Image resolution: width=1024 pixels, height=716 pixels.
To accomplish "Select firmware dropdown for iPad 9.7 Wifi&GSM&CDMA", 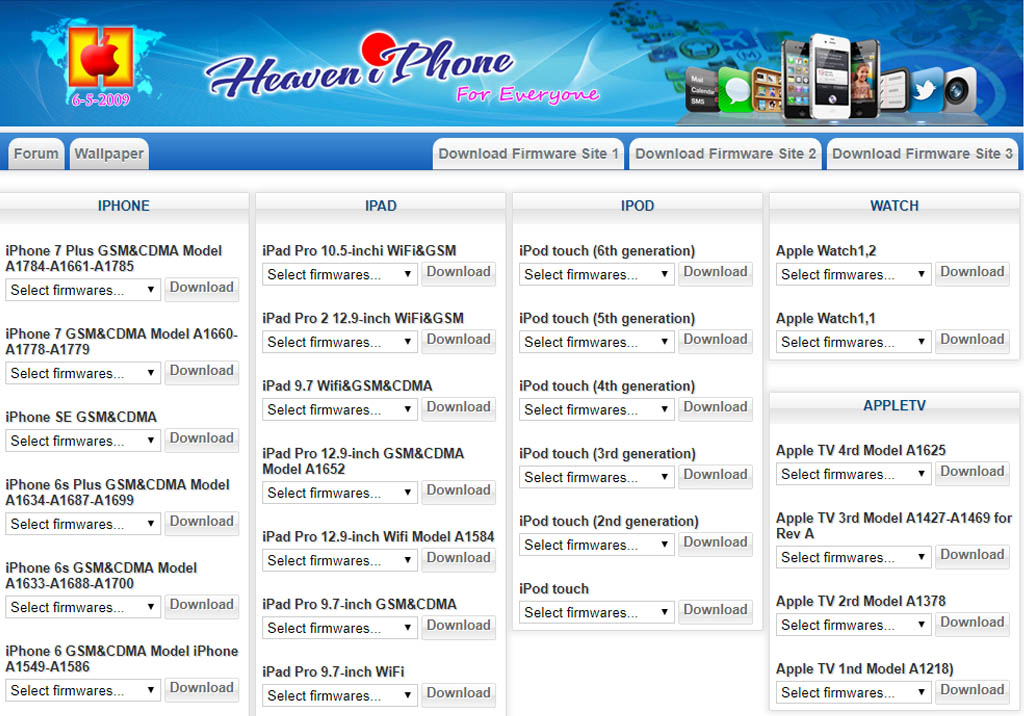I will pyautogui.click(x=340, y=410).
